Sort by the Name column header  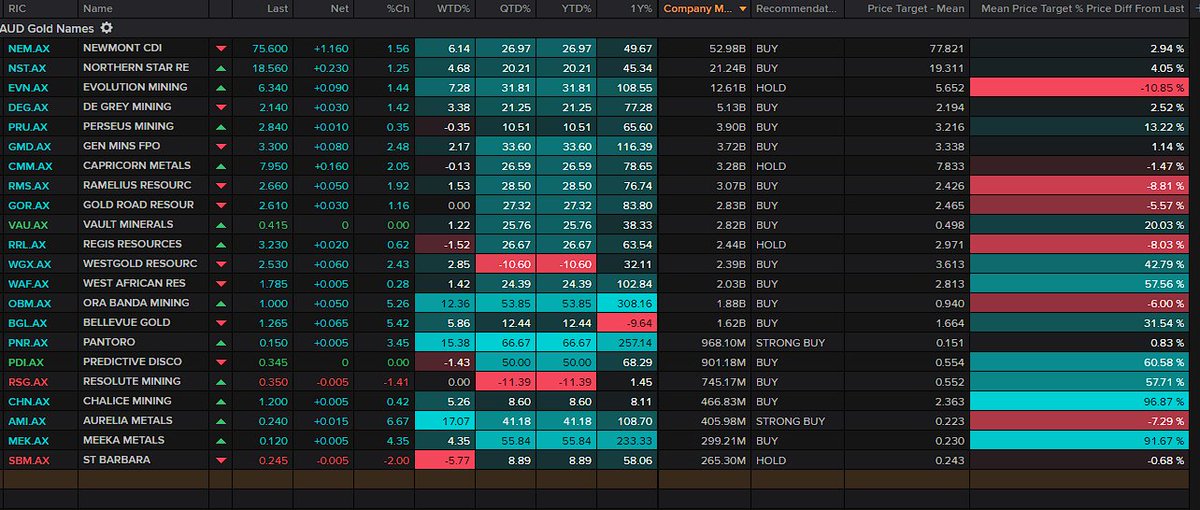pyautogui.click(x=143, y=8)
